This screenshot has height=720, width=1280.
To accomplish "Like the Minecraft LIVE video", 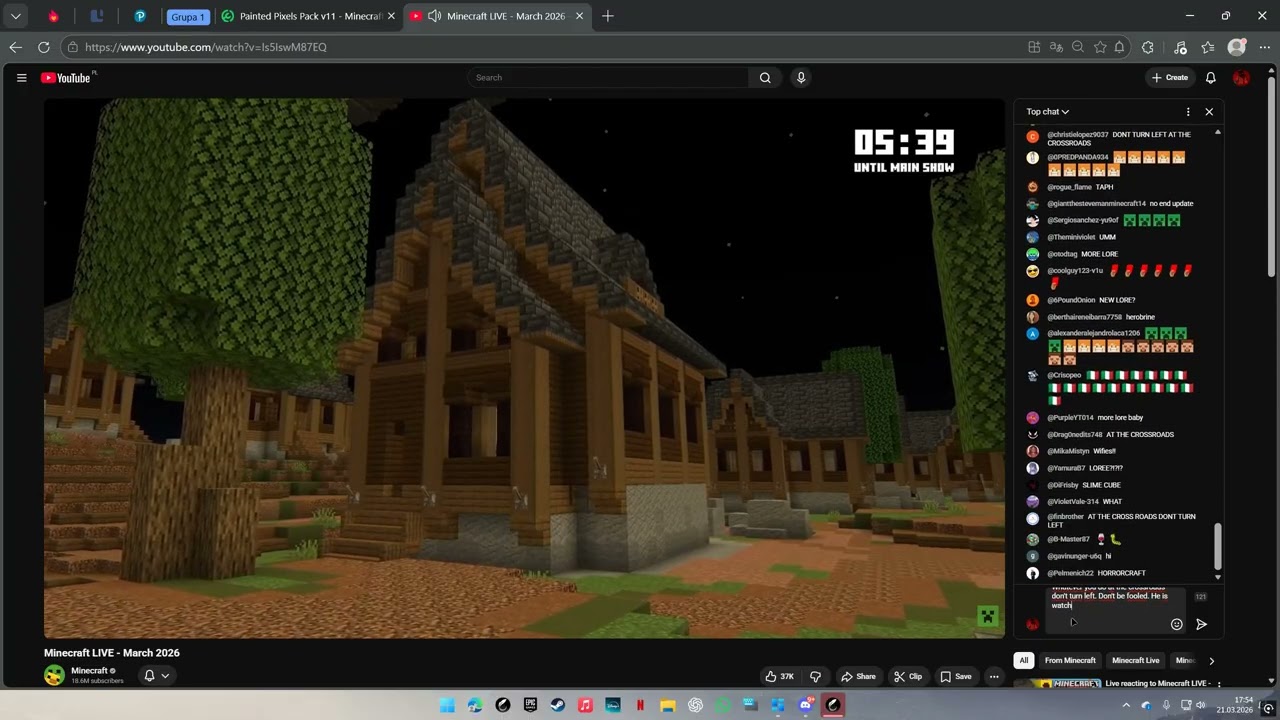I will [780, 676].
